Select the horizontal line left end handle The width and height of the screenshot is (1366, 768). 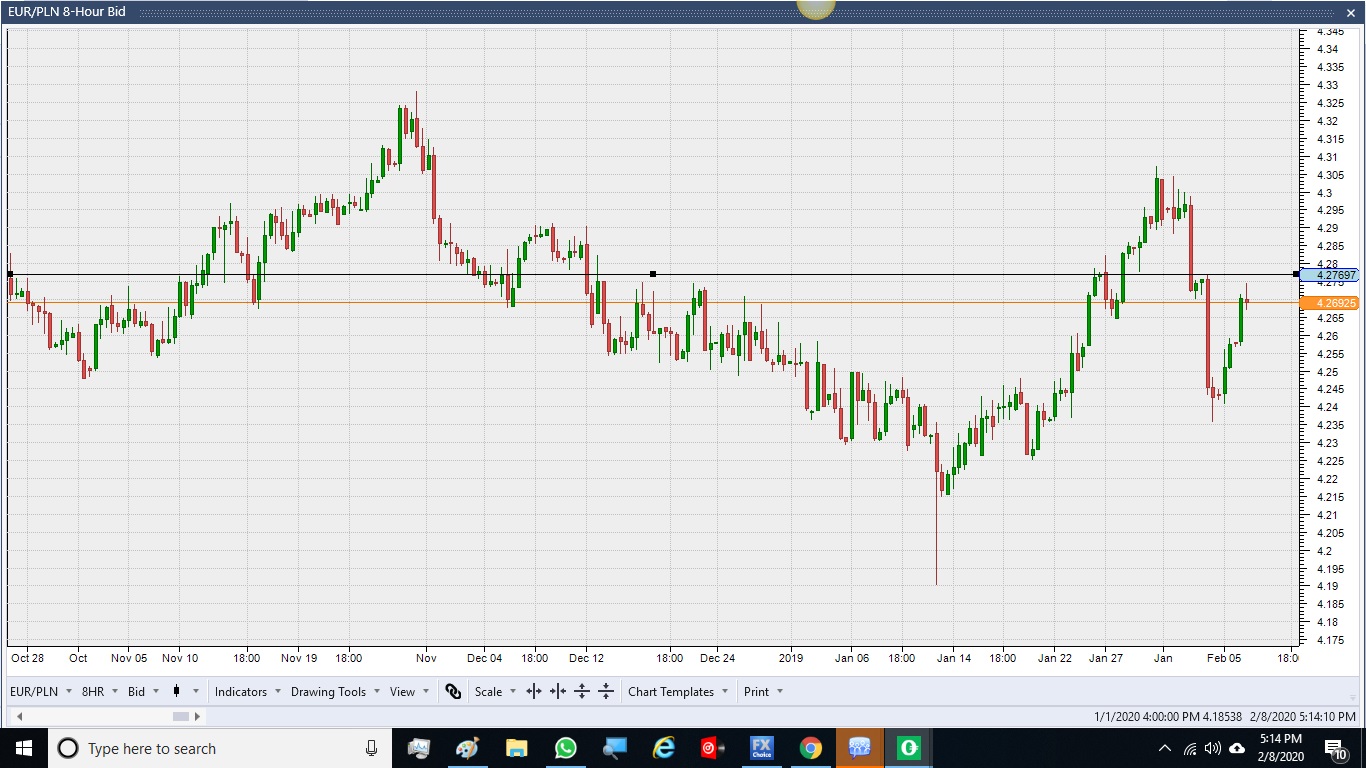(10, 274)
